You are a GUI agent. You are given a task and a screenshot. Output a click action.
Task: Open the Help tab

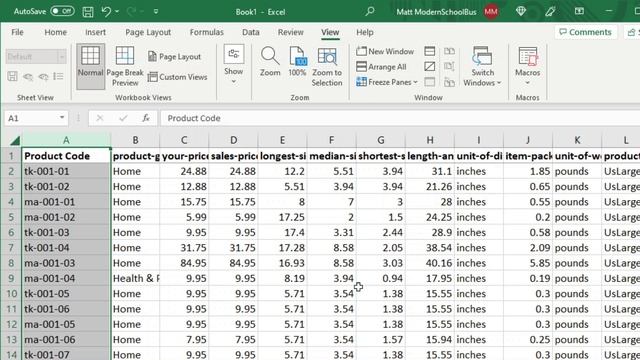(365, 32)
